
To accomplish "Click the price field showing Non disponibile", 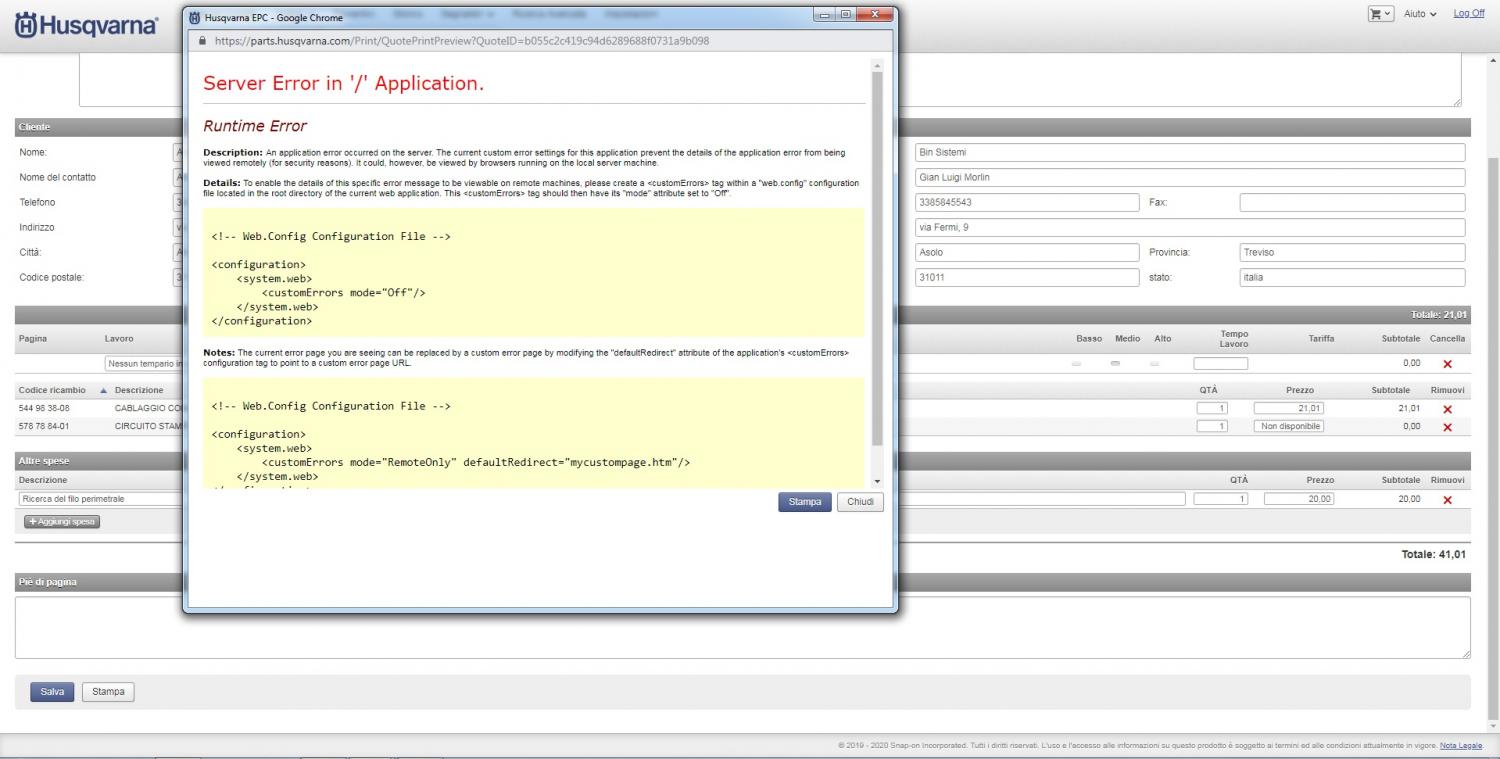I will (x=1289, y=426).
